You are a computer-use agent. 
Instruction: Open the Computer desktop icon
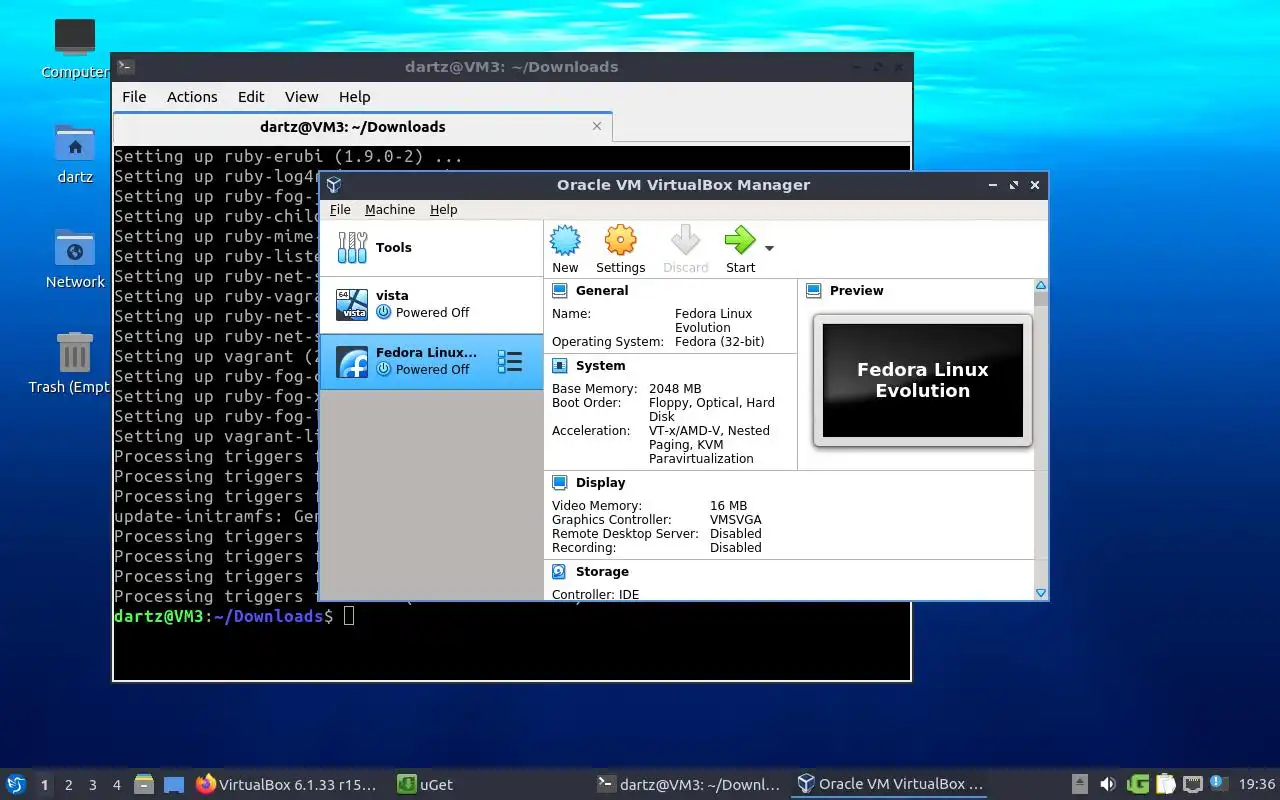click(75, 47)
